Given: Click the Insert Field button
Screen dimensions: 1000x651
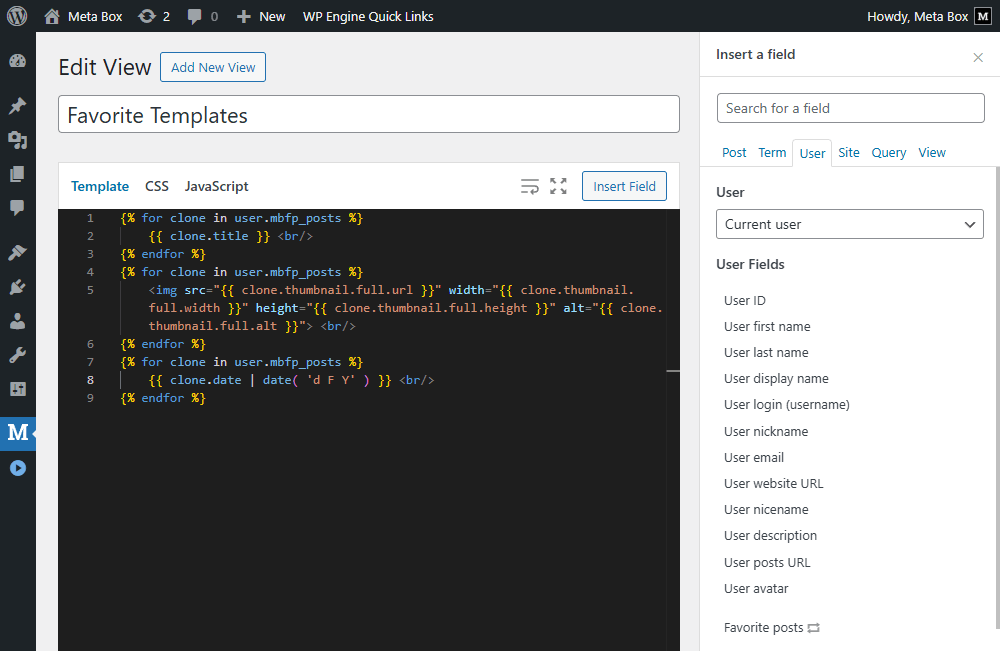Looking at the screenshot, I should (624, 186).
